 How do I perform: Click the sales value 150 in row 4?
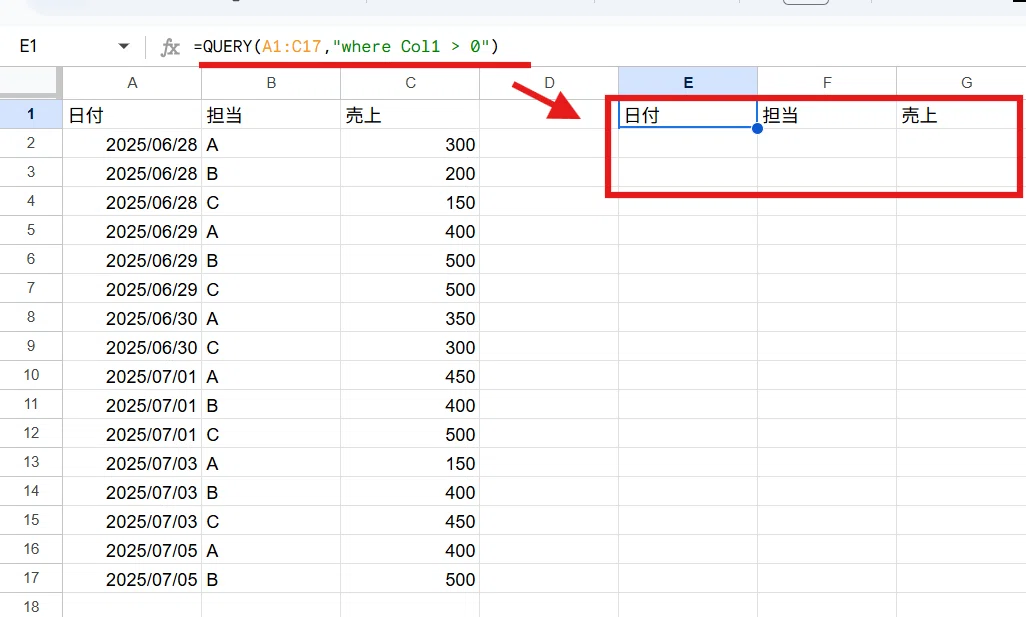coord(410,202)
